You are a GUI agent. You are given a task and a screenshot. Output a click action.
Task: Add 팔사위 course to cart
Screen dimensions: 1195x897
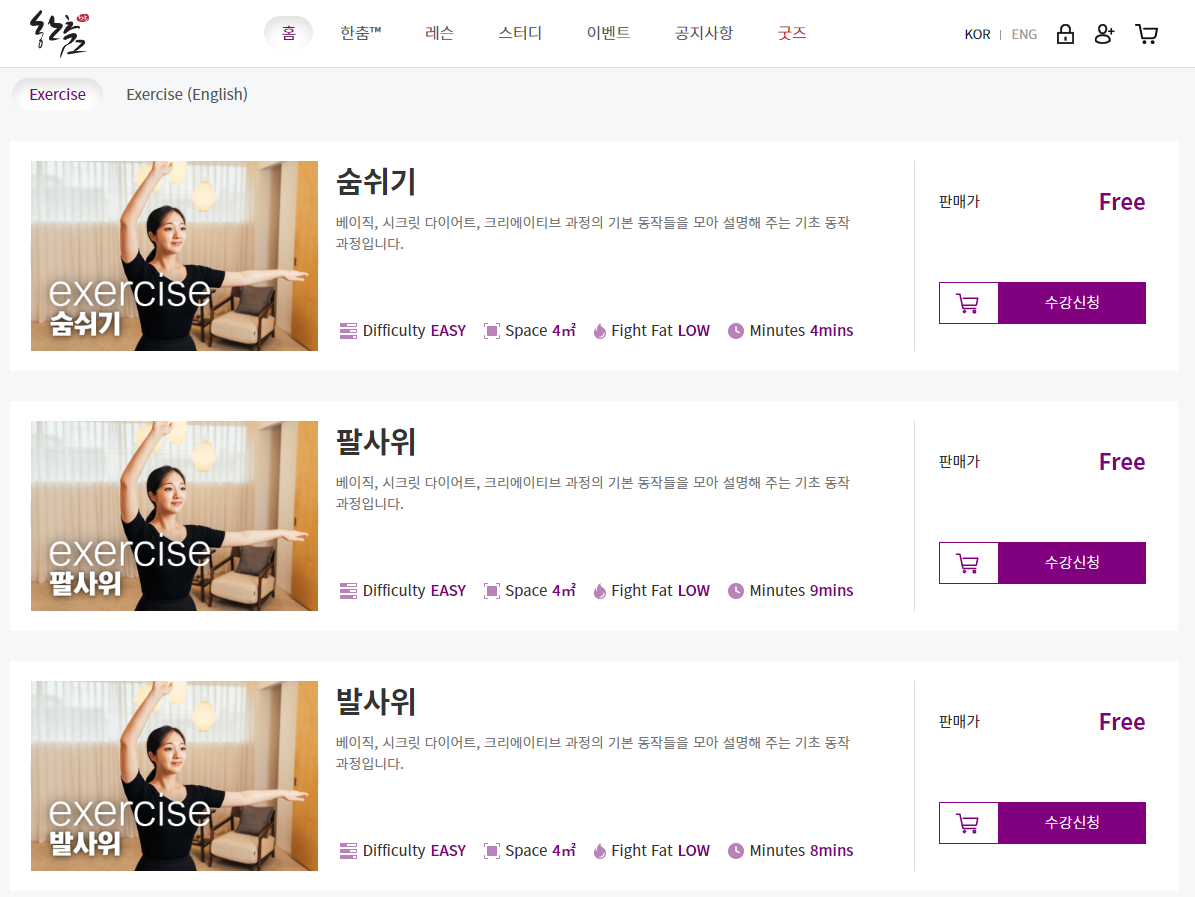pyautogui.click(x=968, y=563)
